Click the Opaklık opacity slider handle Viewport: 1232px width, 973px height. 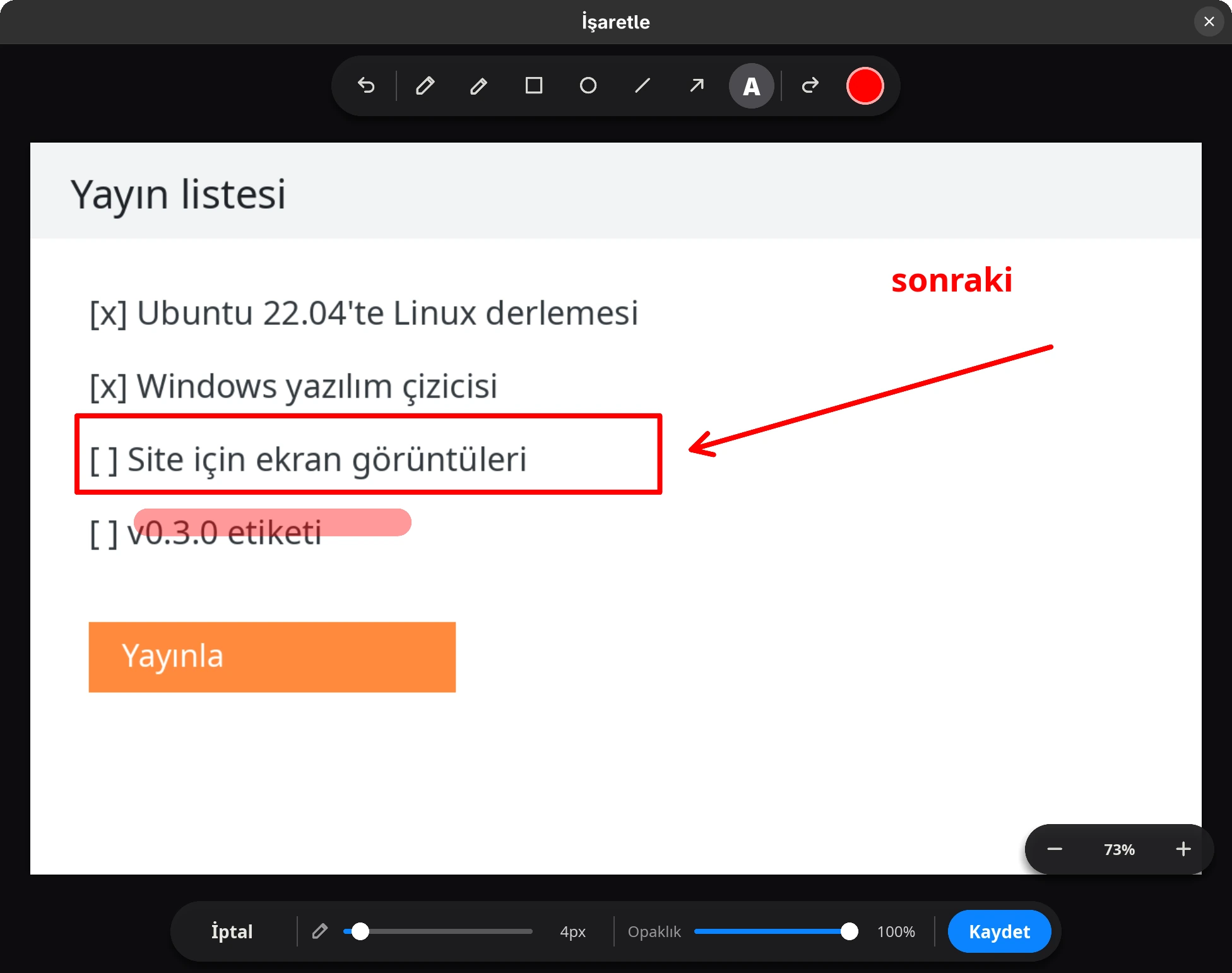click(850, 931)
